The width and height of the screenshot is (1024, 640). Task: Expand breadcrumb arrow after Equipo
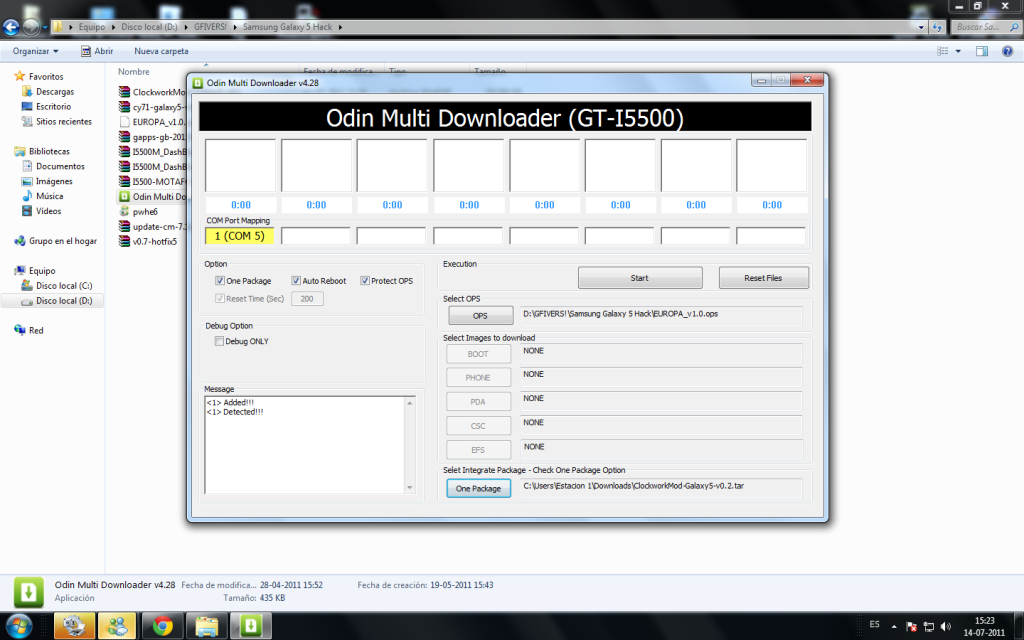(113, 27)
